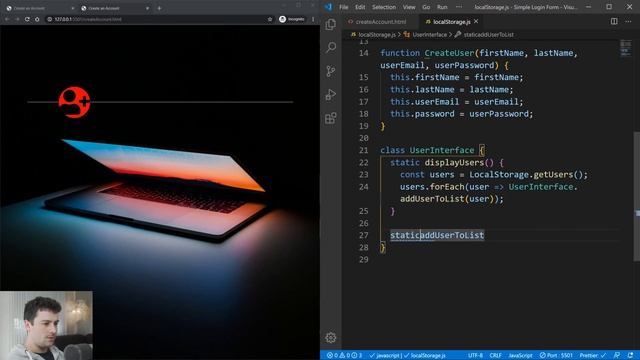
Task: Click the localStorage.js status bar item
Action: (x=425, y=356)
